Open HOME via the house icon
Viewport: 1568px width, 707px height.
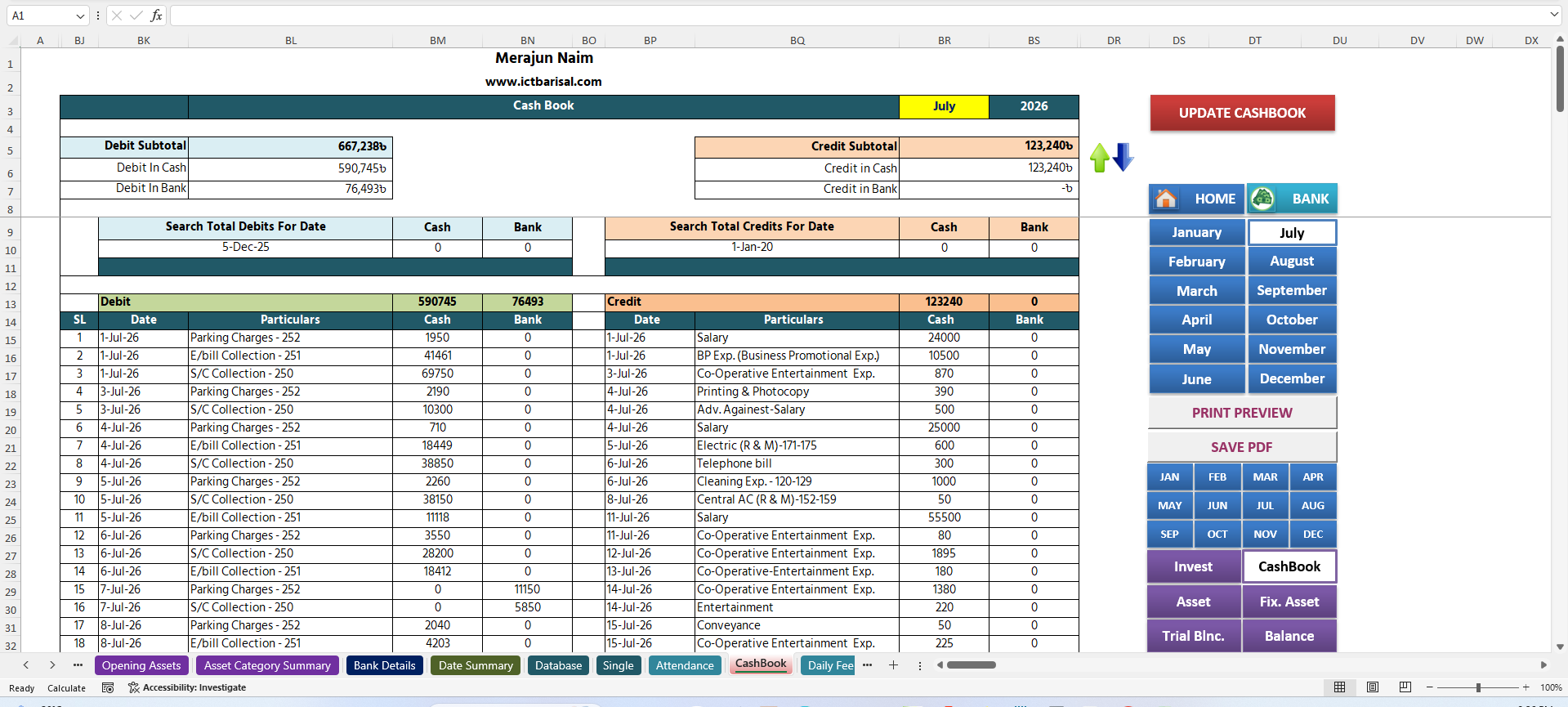[x=1166, y=199]
